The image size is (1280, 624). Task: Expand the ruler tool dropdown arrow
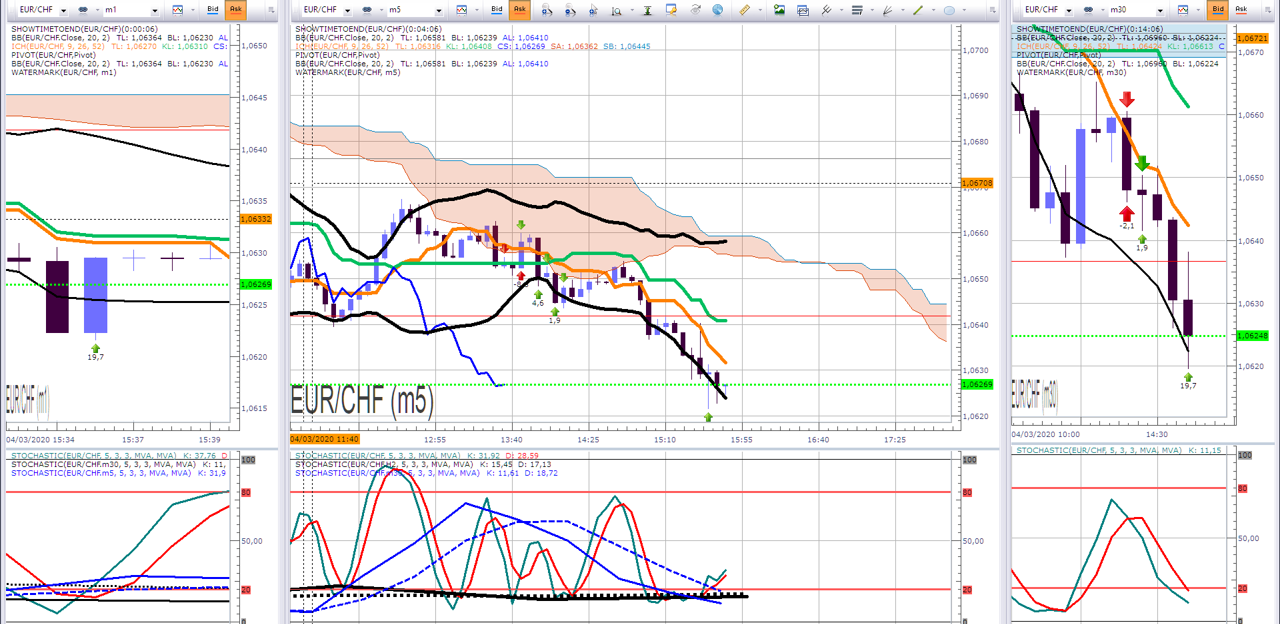[760, 9]
